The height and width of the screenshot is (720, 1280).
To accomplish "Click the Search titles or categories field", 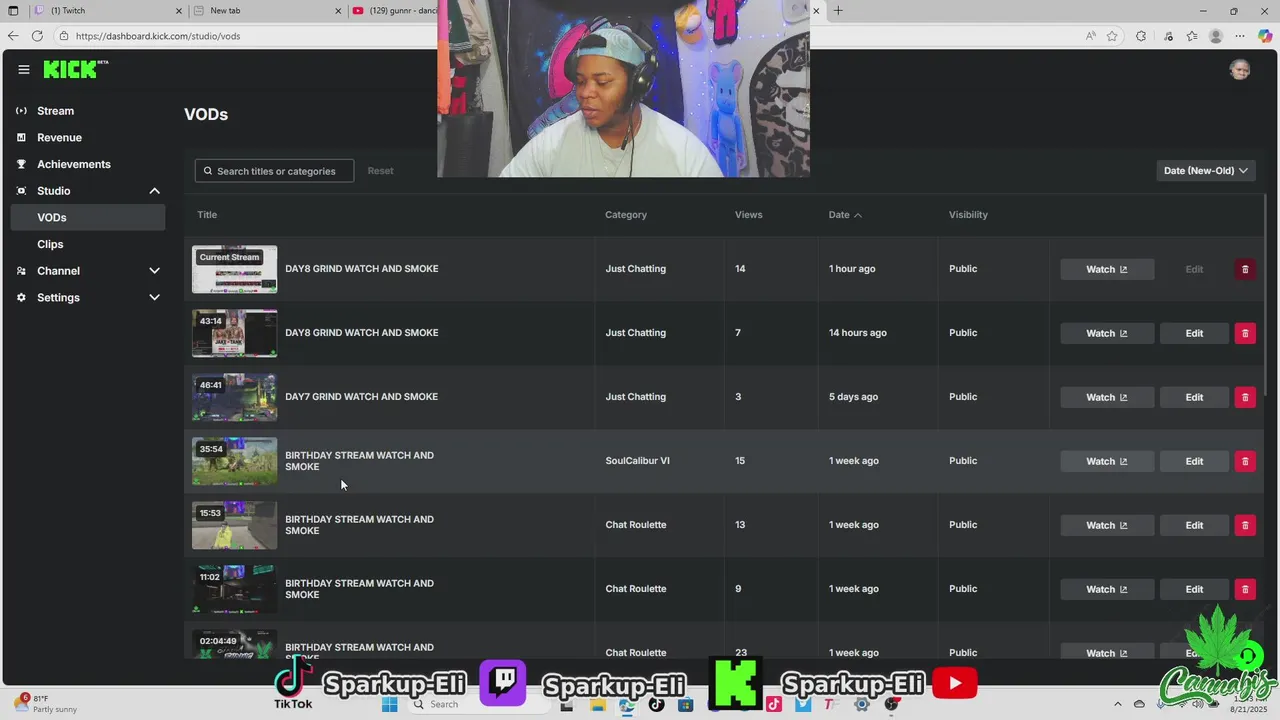I will coord(274,171).
